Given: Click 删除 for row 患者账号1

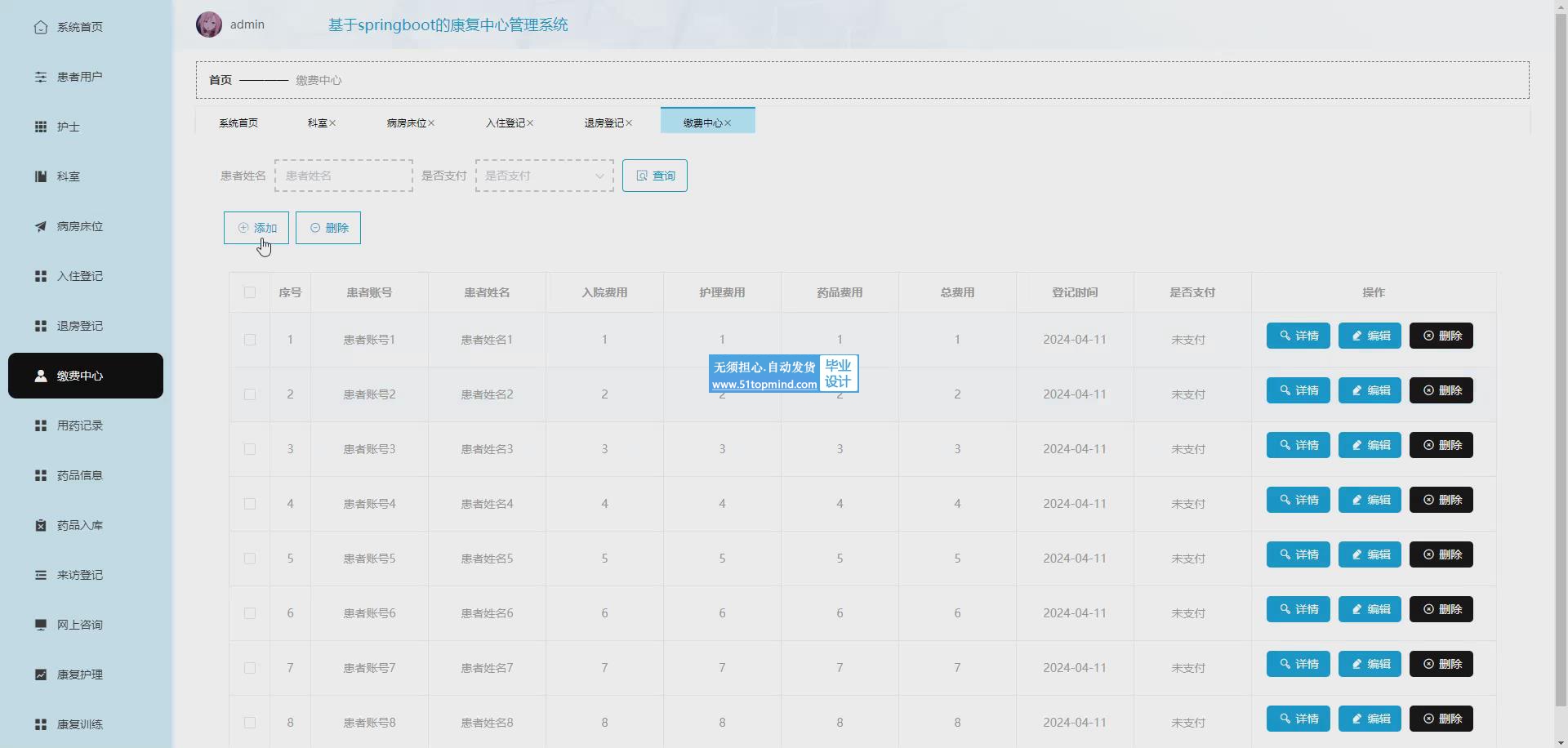Looking at the screenshot, I should click(1441, 336).
